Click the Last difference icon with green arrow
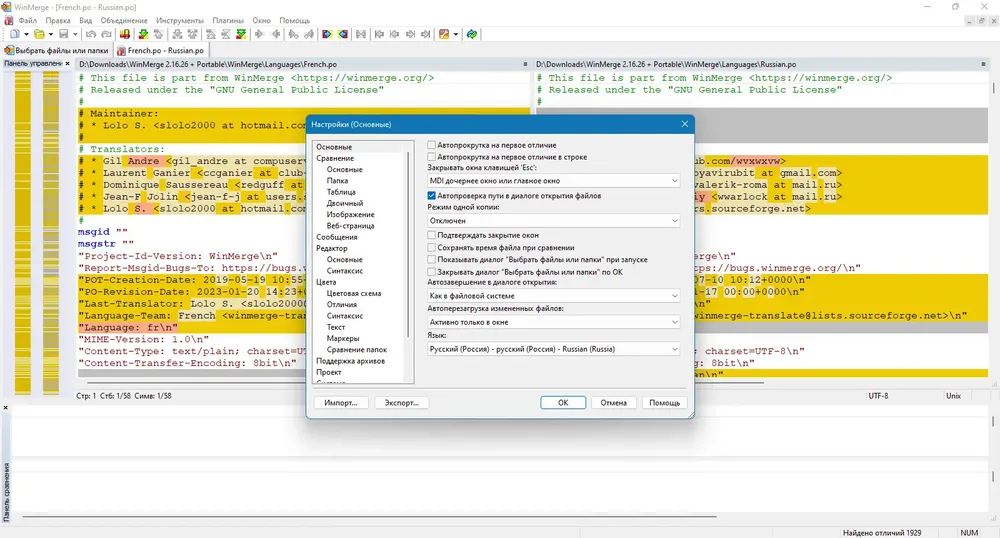The width and height of the screenshot is (1000, 538). pyautogui.click(x=241, y=34)
